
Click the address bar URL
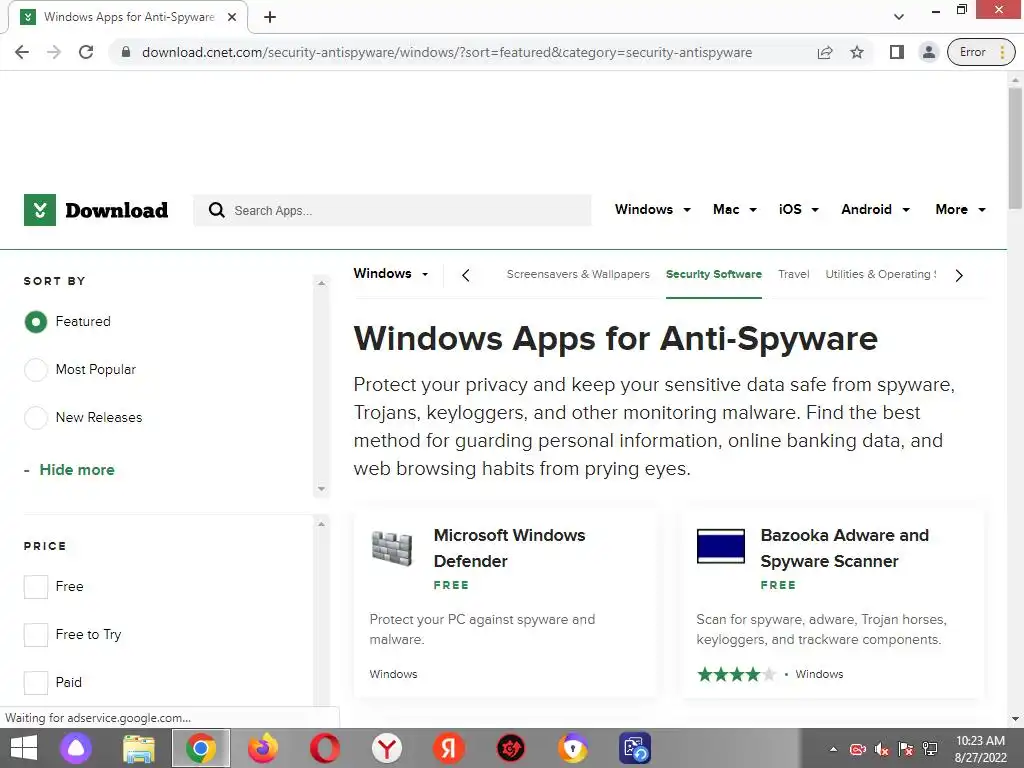coord(447,52)
